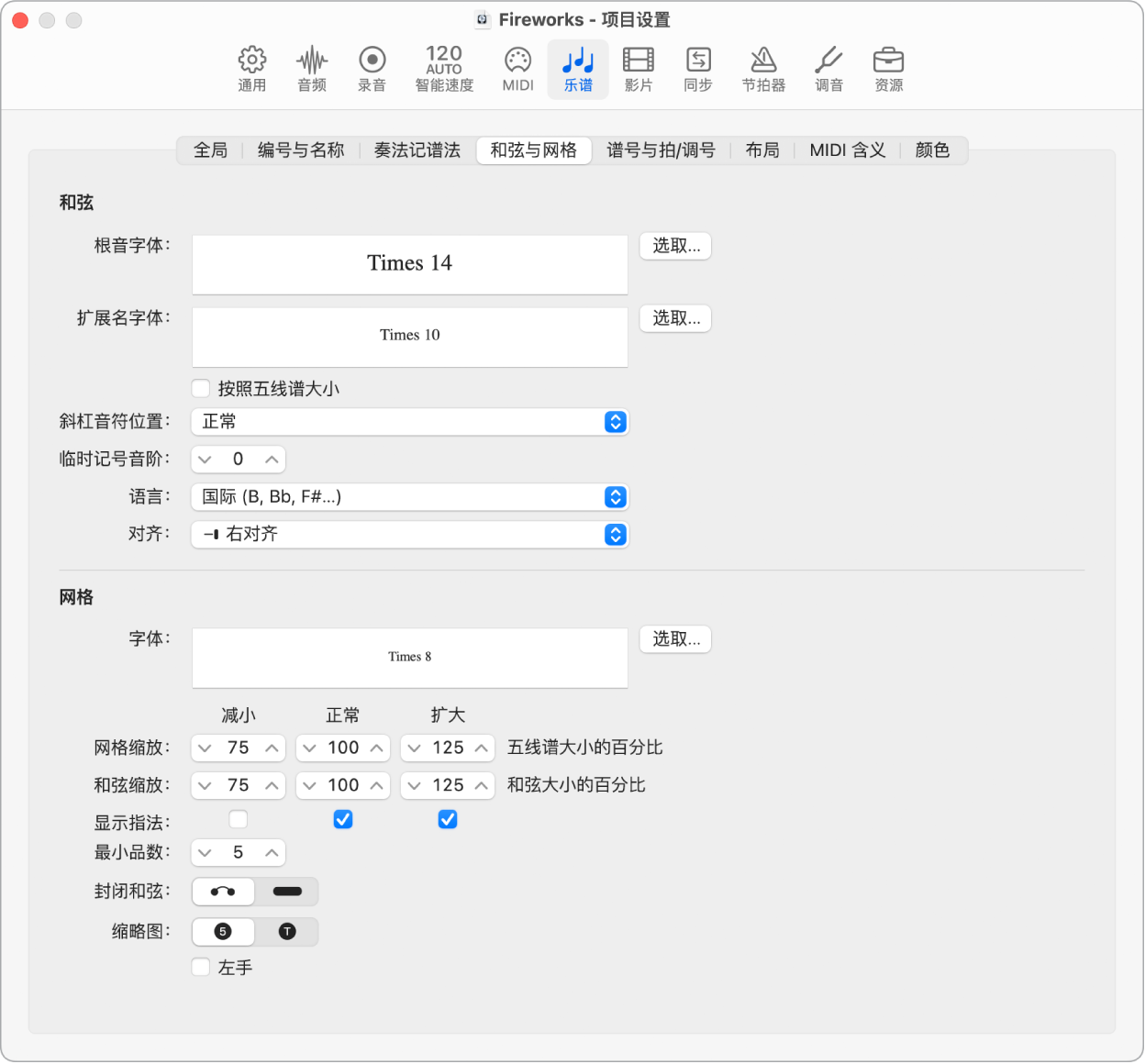Select the 音频 settings icon
The height and width of the screenshot is (1064, 1145).
(x=312, y=69)
